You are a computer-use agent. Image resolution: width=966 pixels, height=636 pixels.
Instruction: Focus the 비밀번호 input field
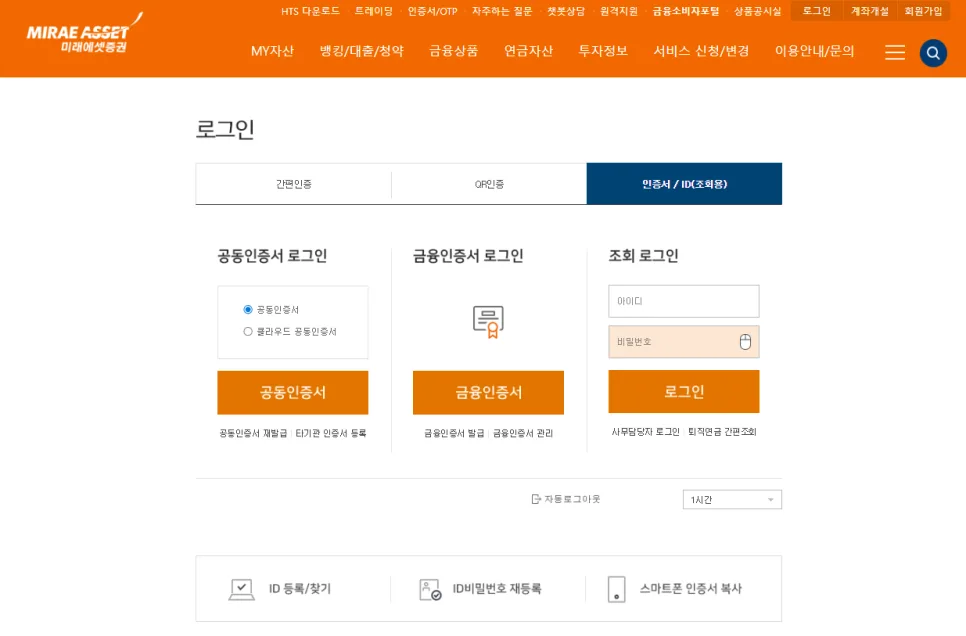tap(684, 341)
